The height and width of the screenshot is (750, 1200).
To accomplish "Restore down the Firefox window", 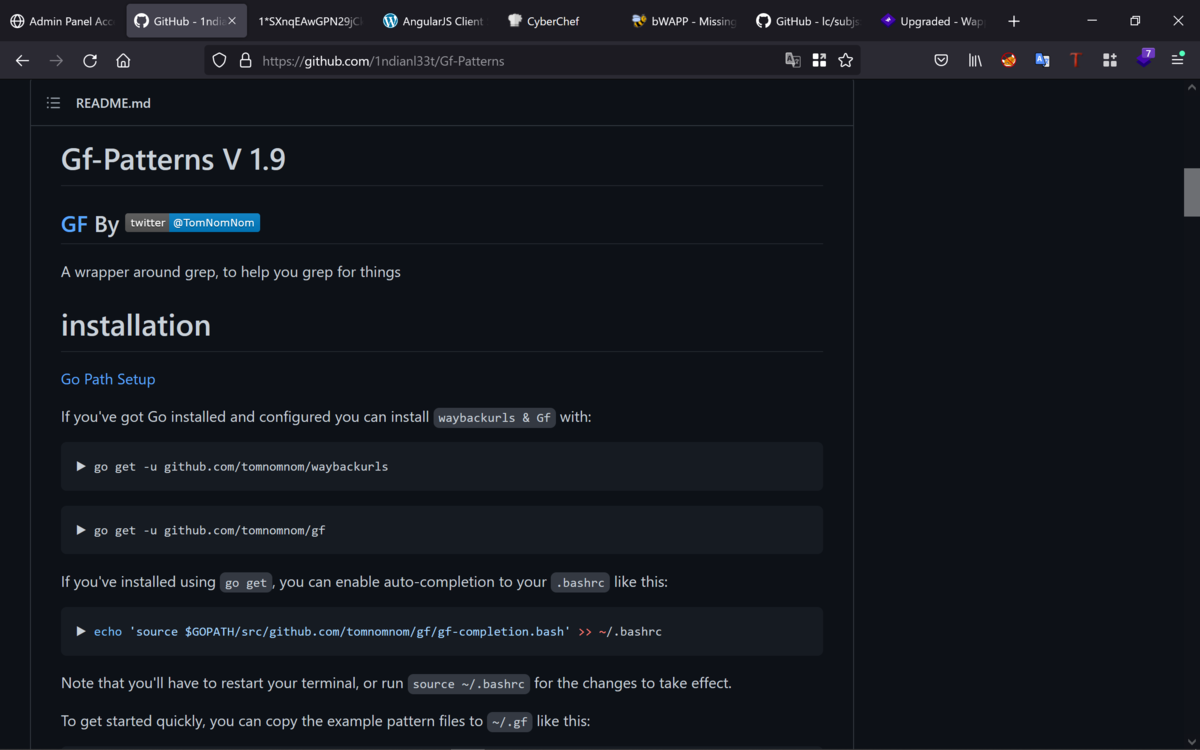I will pos(1135,21).
